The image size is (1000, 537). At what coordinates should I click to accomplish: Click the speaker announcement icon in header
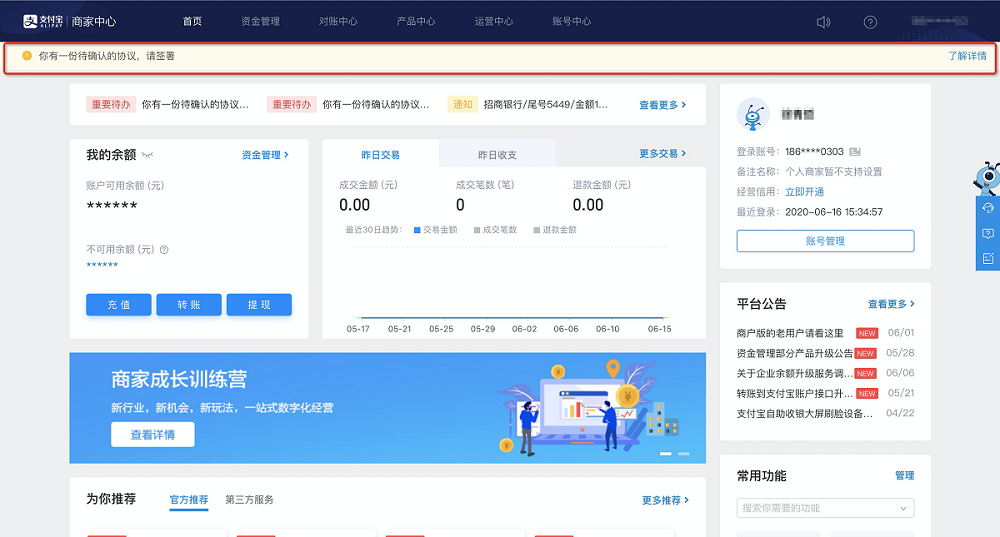click(823, 22)
